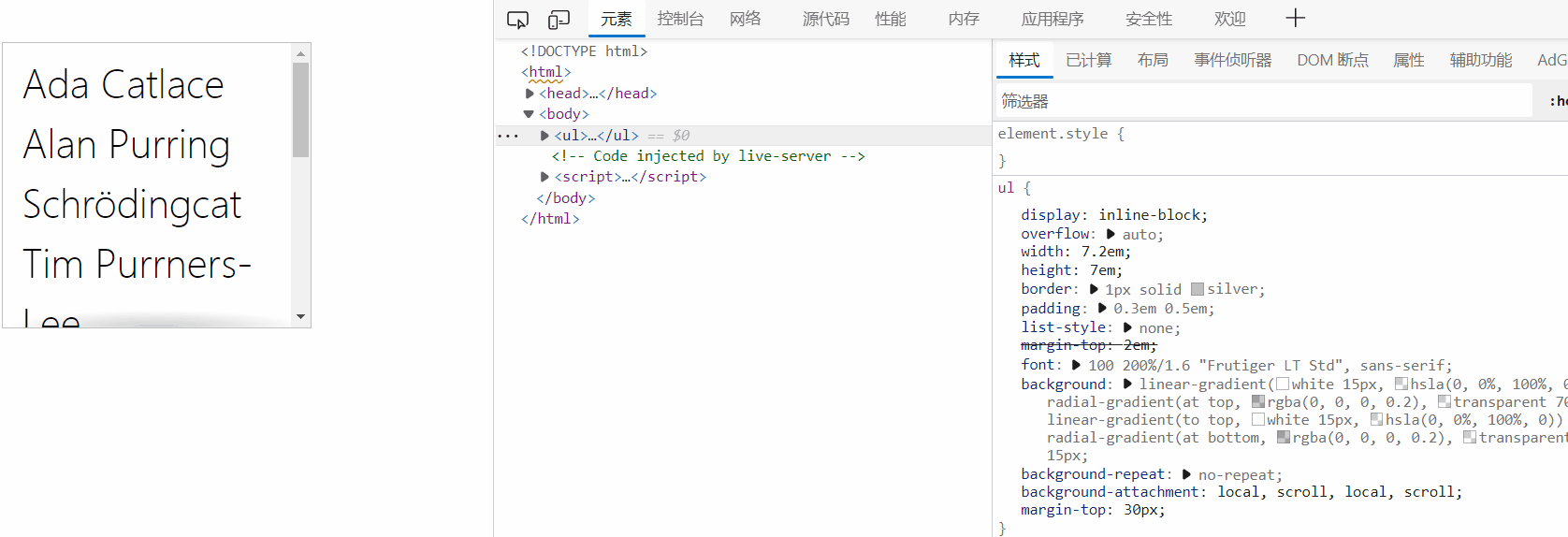Select the 属性 sub-tab

click(x=1409, y=60)
